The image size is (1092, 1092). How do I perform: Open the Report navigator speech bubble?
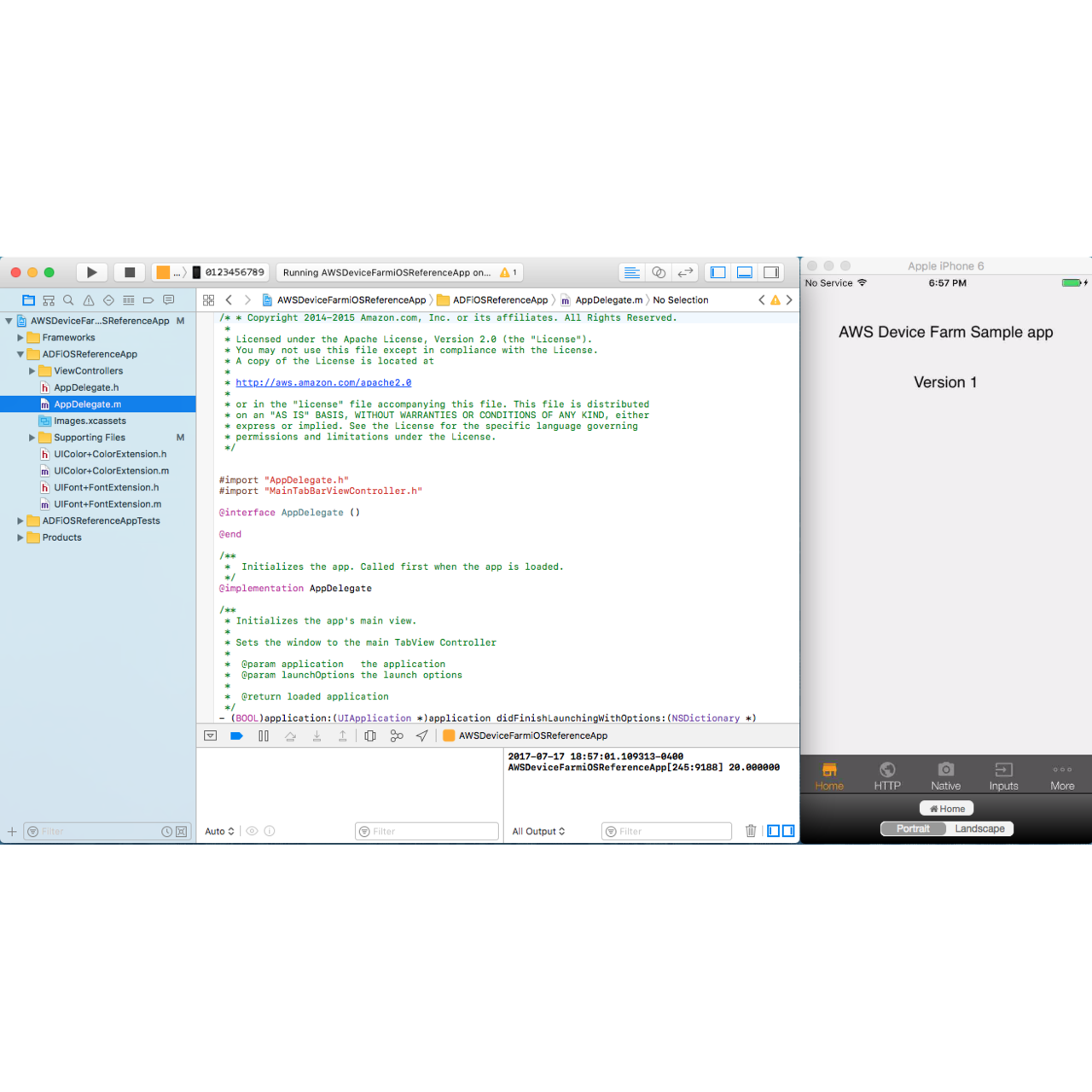click(x=168, y=300)
